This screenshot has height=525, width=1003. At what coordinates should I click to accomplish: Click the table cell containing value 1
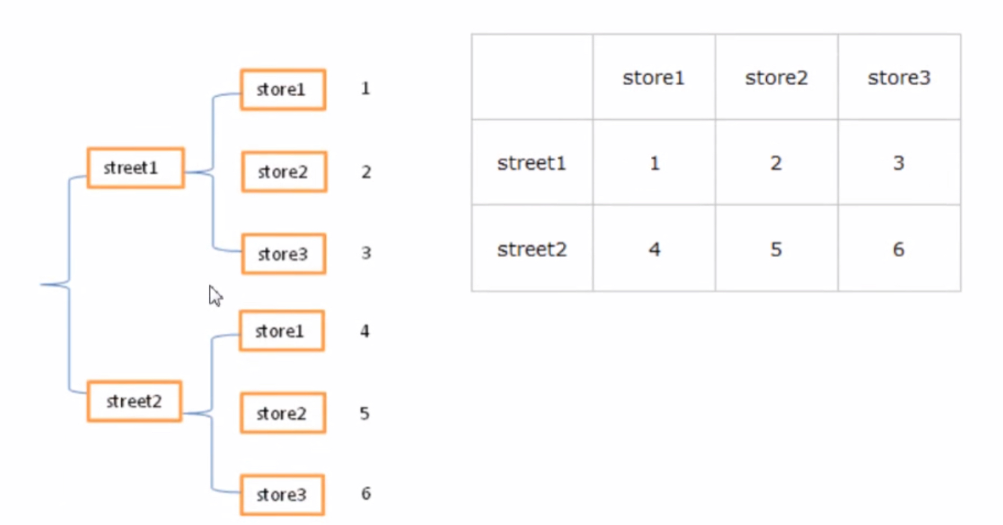654,163
